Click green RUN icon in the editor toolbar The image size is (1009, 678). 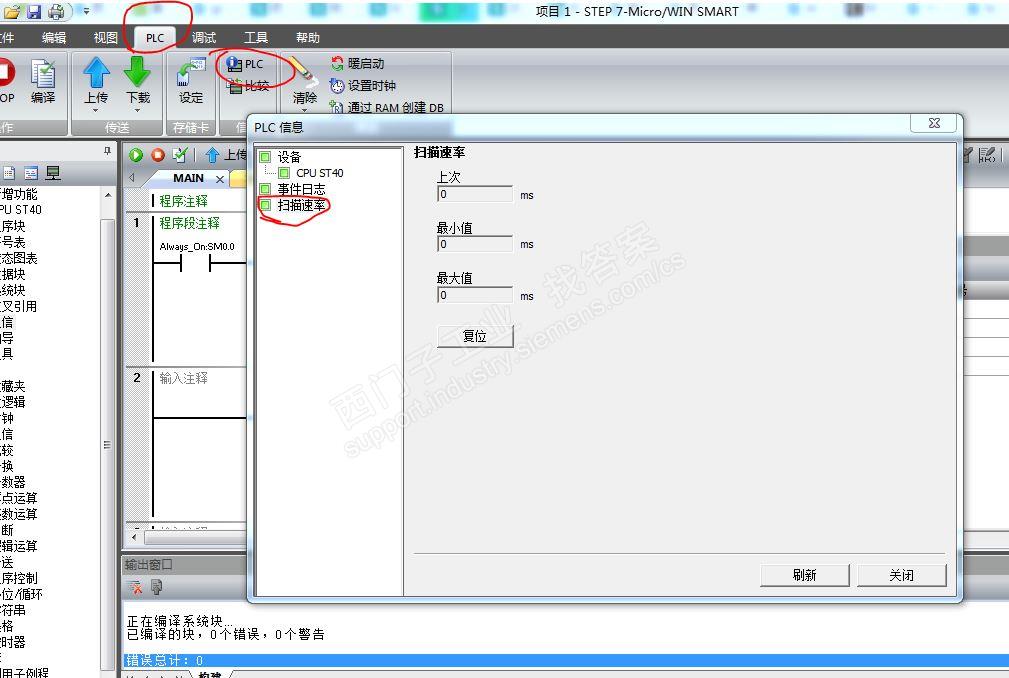(136, 155)
